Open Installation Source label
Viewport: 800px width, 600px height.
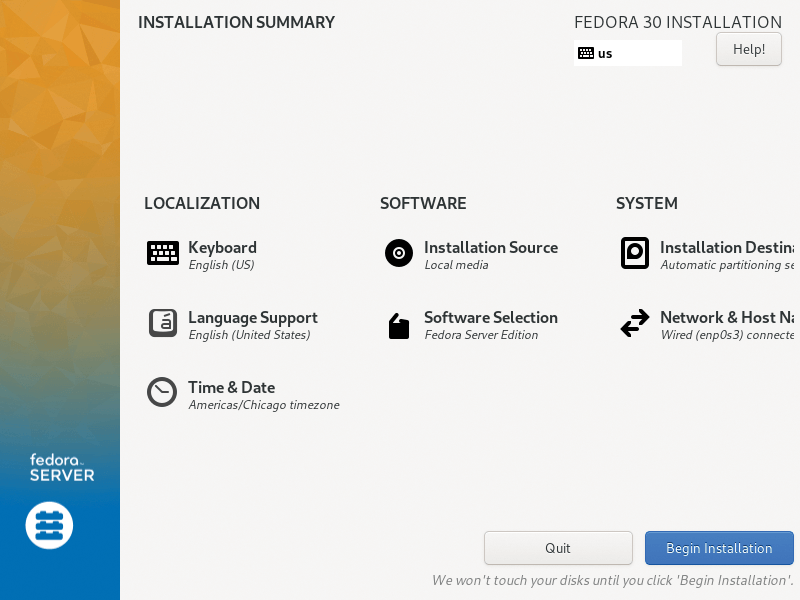491,247
